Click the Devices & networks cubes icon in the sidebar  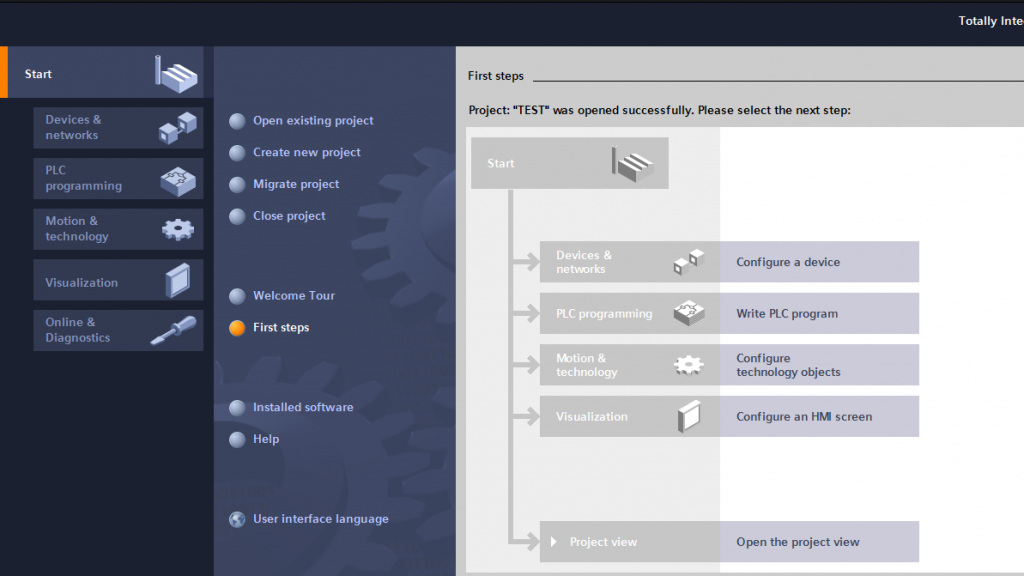point(178,127)
